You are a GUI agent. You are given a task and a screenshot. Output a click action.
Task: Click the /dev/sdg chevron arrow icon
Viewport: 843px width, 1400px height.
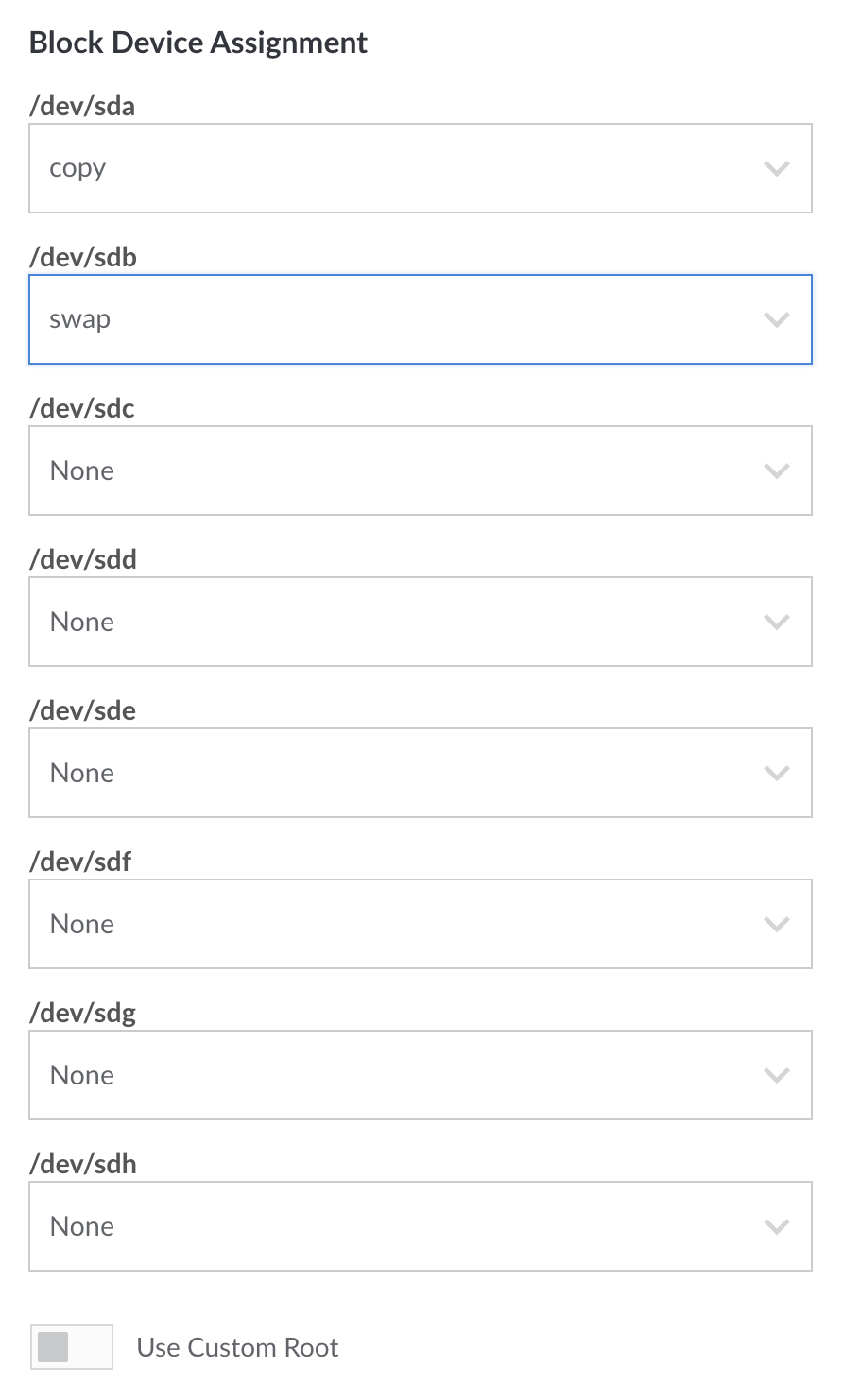click(x=776, y=1076)
